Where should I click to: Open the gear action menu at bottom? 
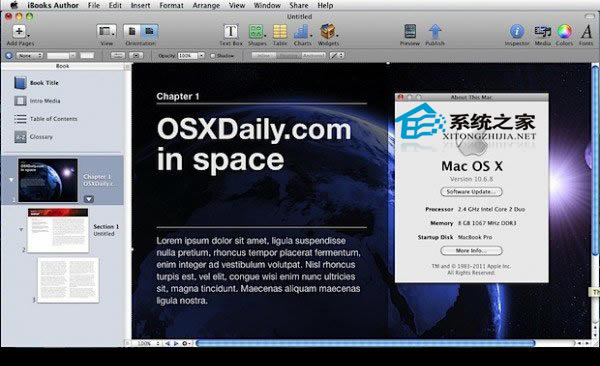[186, 343]
